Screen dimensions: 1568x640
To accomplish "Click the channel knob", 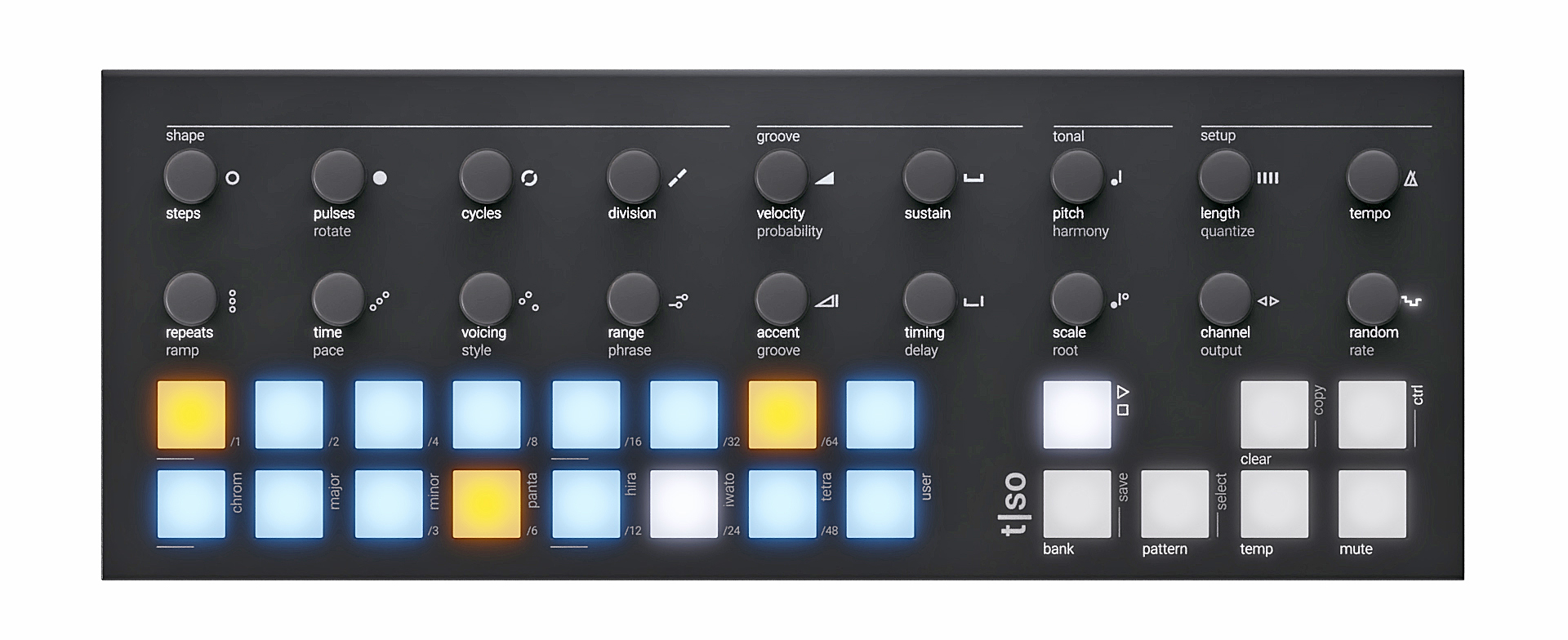I will pos(1224,298).
